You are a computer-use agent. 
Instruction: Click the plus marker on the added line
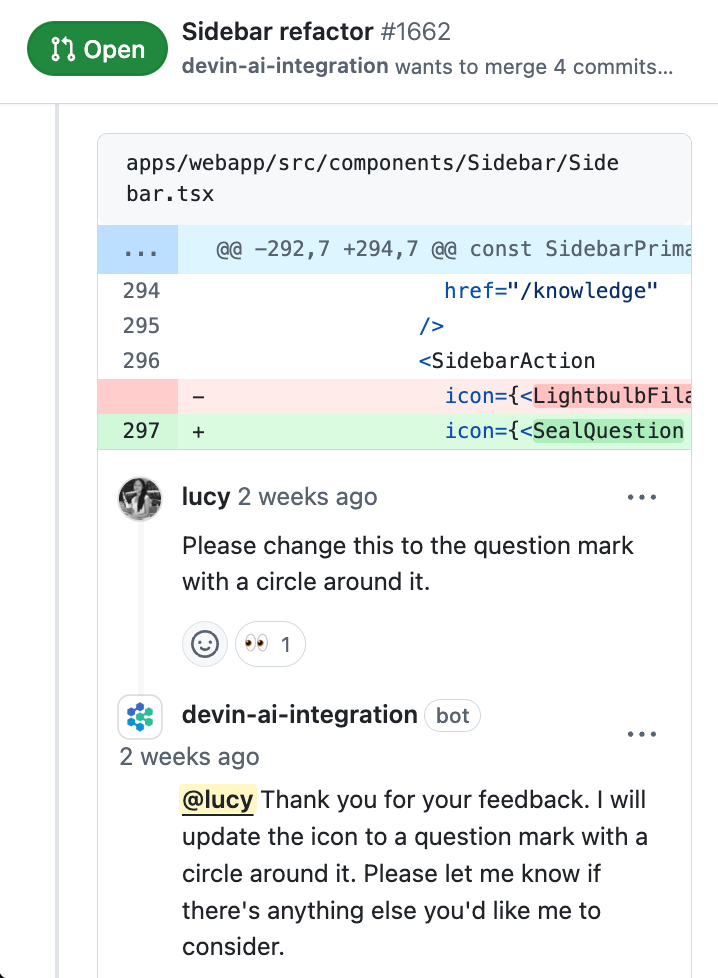pyautogui.click(x=198, y=431)
